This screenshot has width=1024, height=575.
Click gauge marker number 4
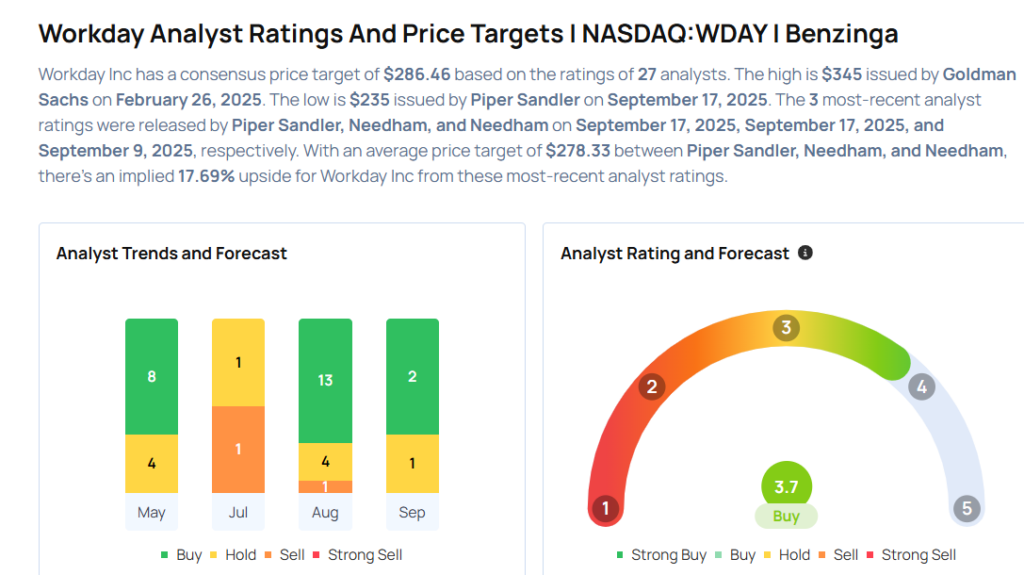(x=921, y=386)
